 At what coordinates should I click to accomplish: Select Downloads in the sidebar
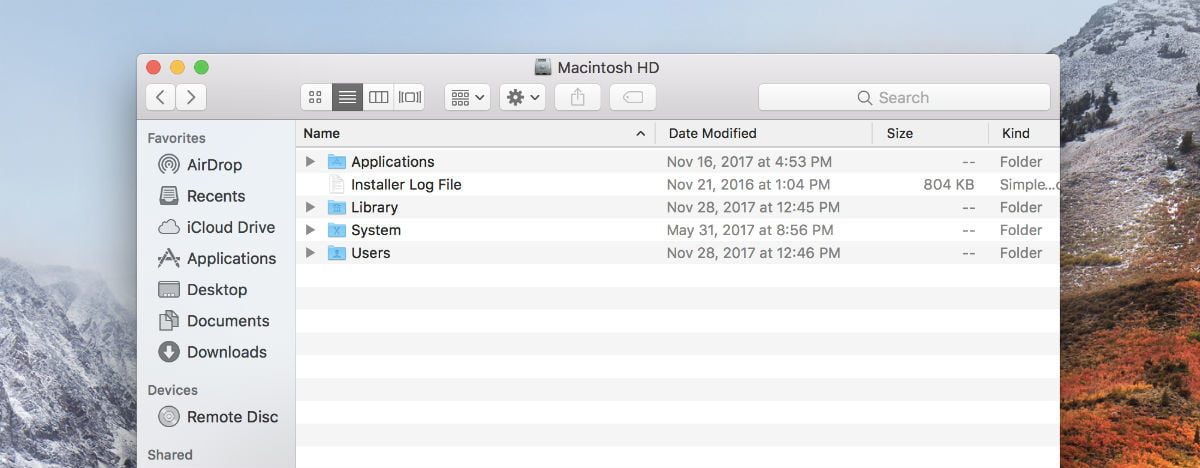[x=226, y=352]
